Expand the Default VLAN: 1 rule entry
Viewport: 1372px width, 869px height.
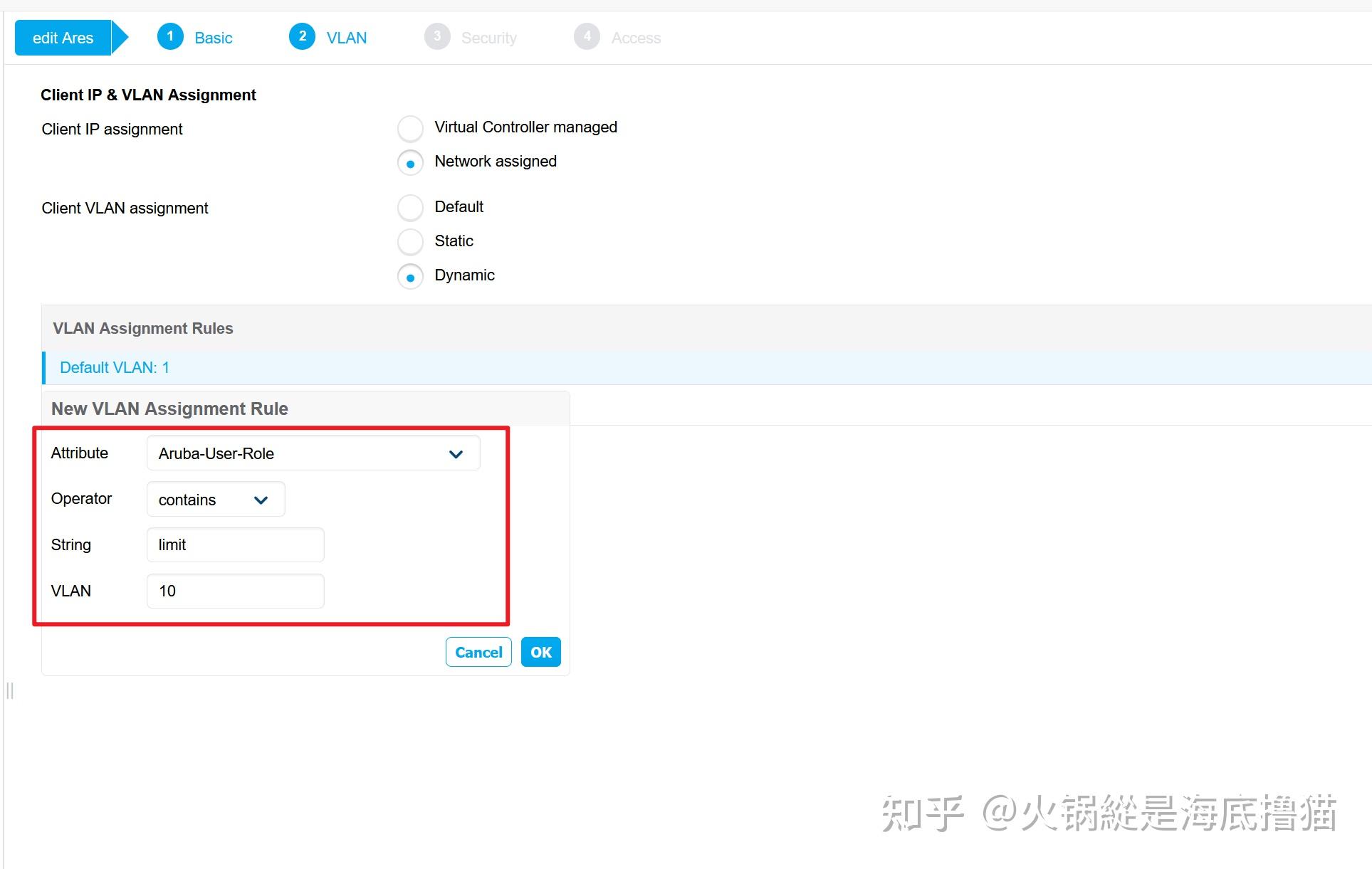pyautogui.click(x=113, y=367)
